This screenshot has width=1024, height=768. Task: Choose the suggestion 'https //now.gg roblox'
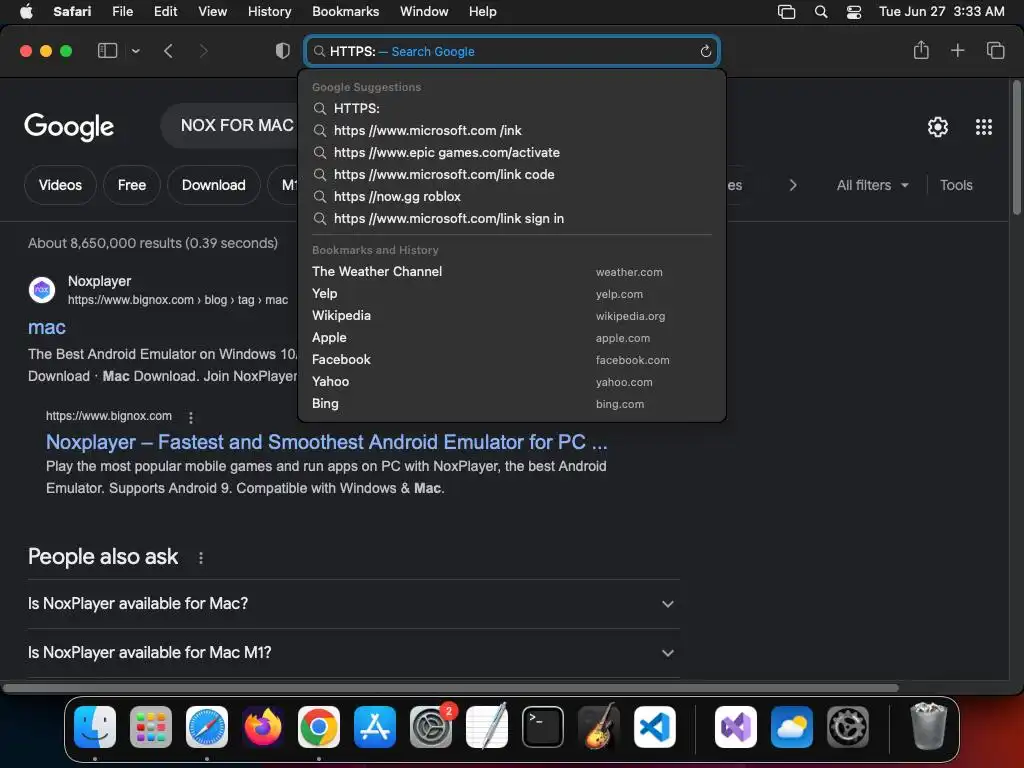click(511, 197)
